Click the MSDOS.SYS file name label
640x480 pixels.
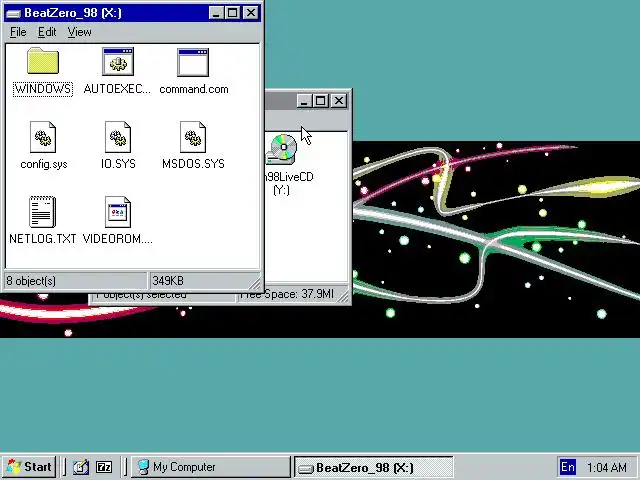(x=193, y=164)
